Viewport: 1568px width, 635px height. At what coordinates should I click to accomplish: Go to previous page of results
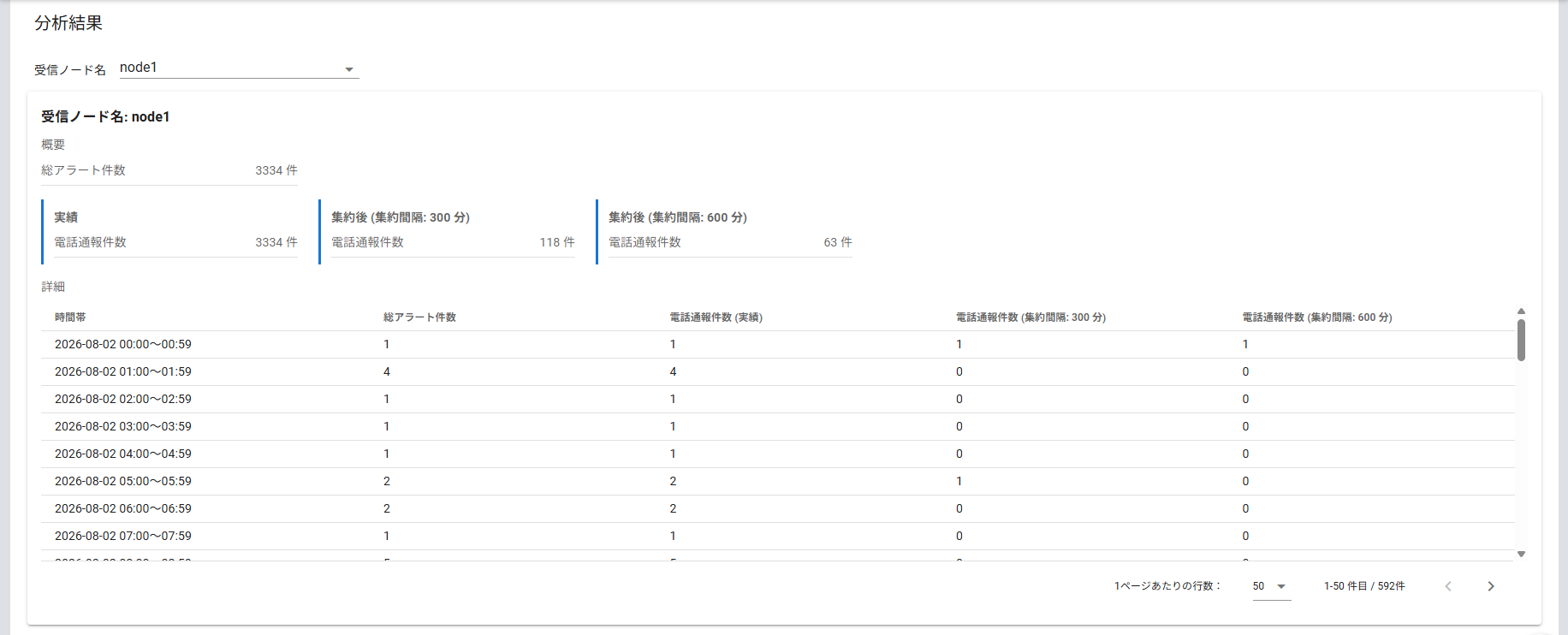click(x=1448, y=586)
